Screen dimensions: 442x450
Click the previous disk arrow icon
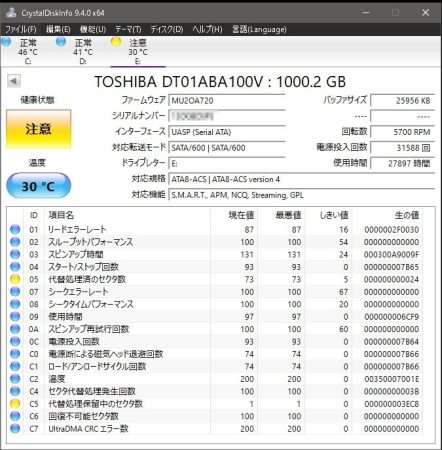[x=14, y=81]
